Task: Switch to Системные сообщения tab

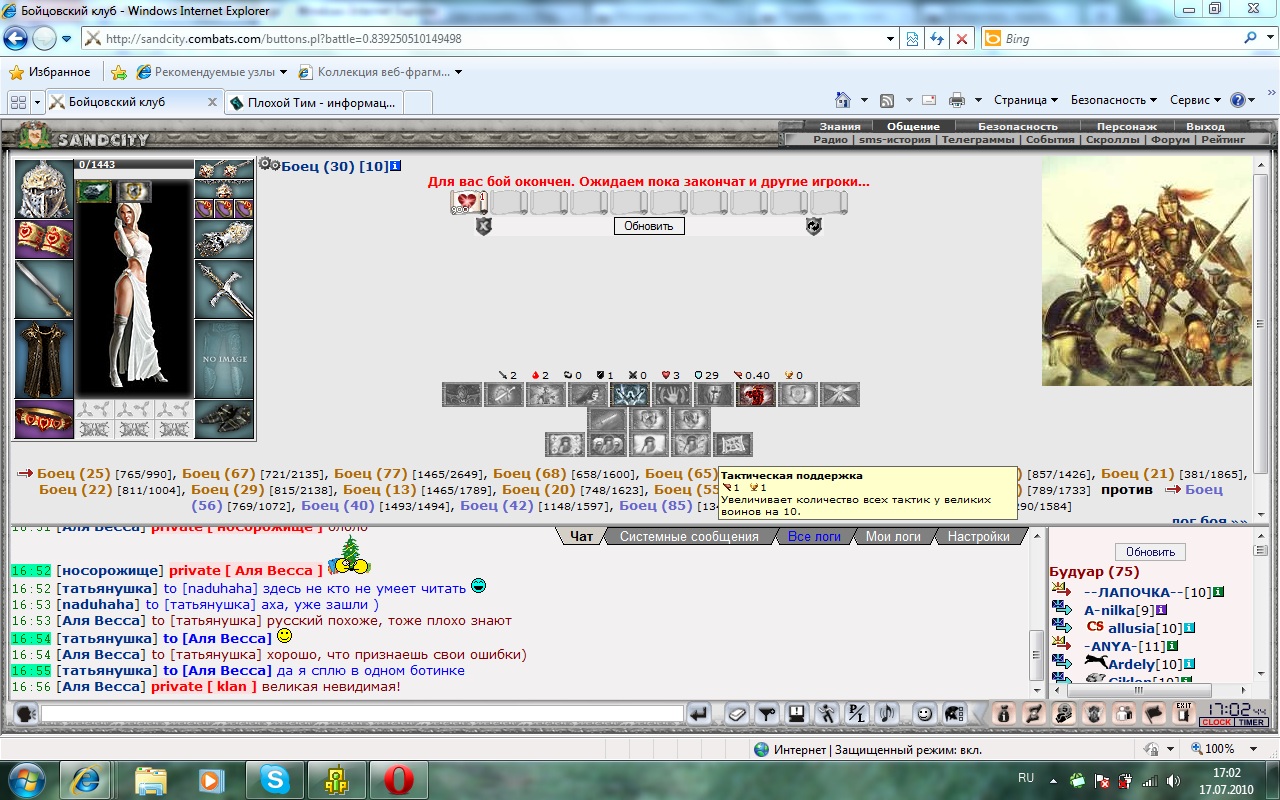Action: [688, 537]
